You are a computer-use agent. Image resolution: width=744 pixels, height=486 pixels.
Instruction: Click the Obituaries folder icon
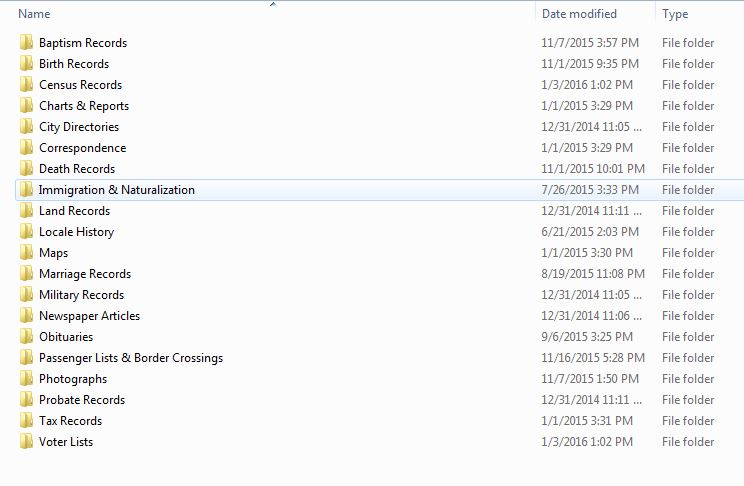[27, 336]
